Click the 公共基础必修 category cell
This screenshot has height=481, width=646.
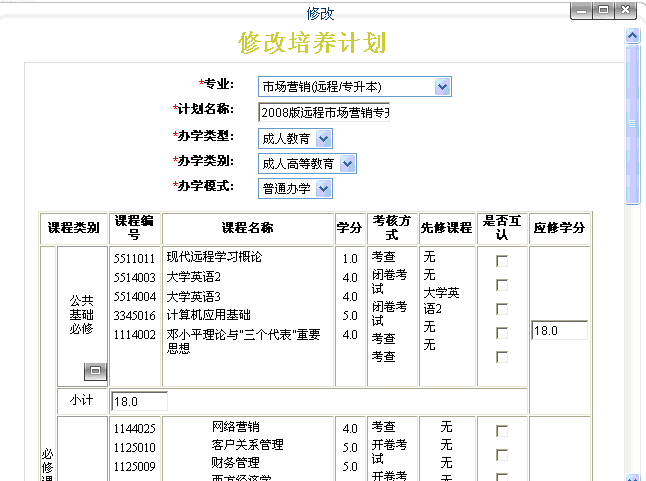pyautogui.click(x=82, y=315)
